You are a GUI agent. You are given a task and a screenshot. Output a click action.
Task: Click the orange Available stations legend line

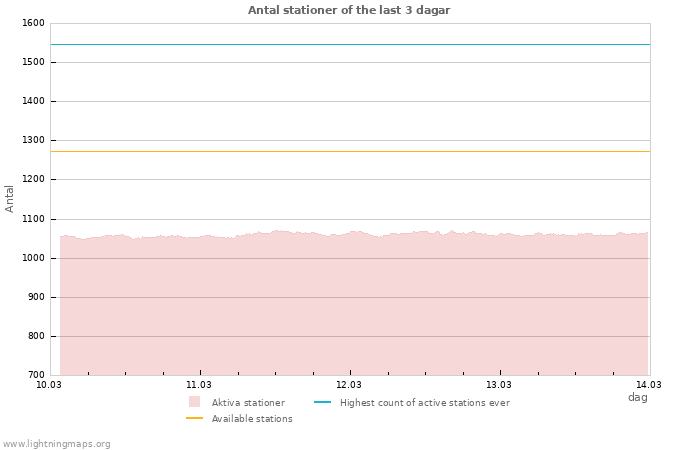point(194,418)
